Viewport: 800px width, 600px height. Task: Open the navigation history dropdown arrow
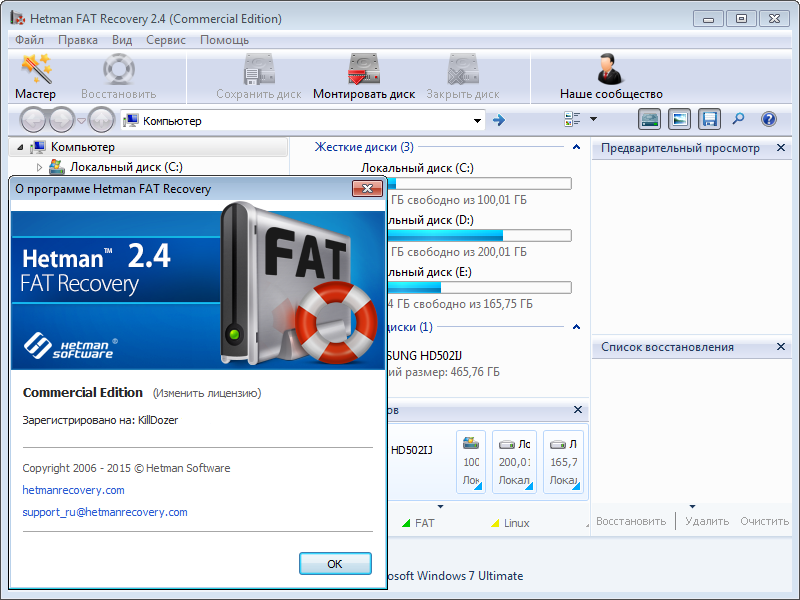tap(81, 120)
